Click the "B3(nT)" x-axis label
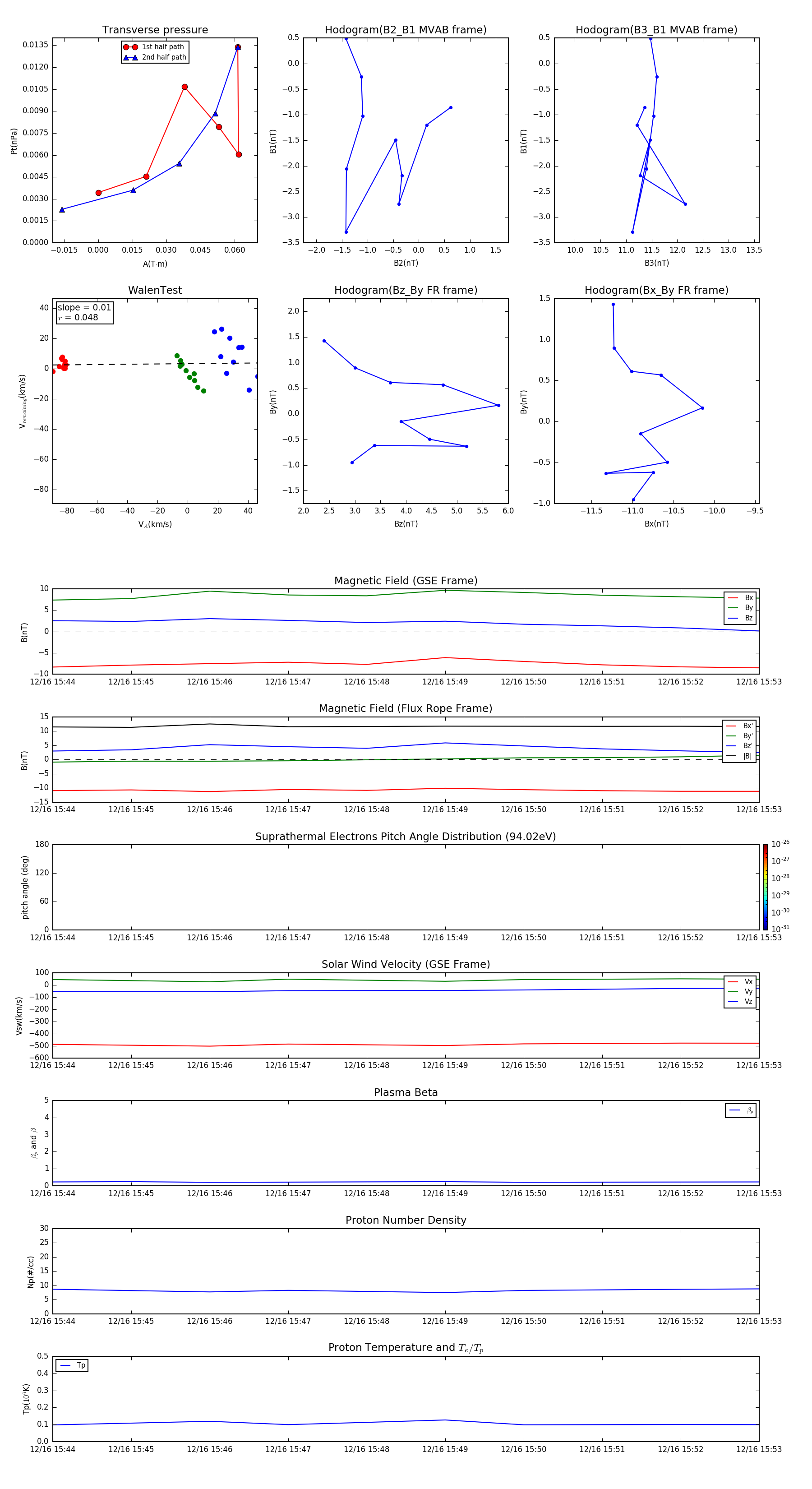The width and height of the screenshot is (812, 1489). pos(656,264)
